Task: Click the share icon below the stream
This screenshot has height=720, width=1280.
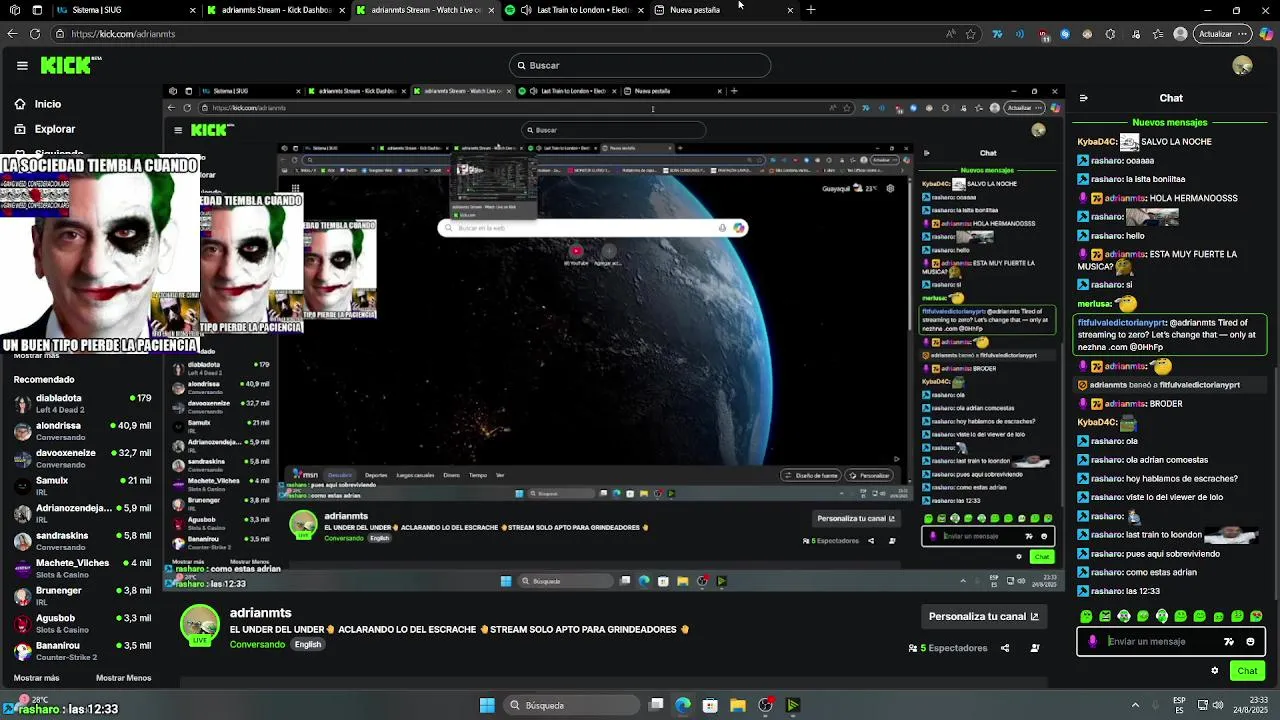Action: (1005, 648)
